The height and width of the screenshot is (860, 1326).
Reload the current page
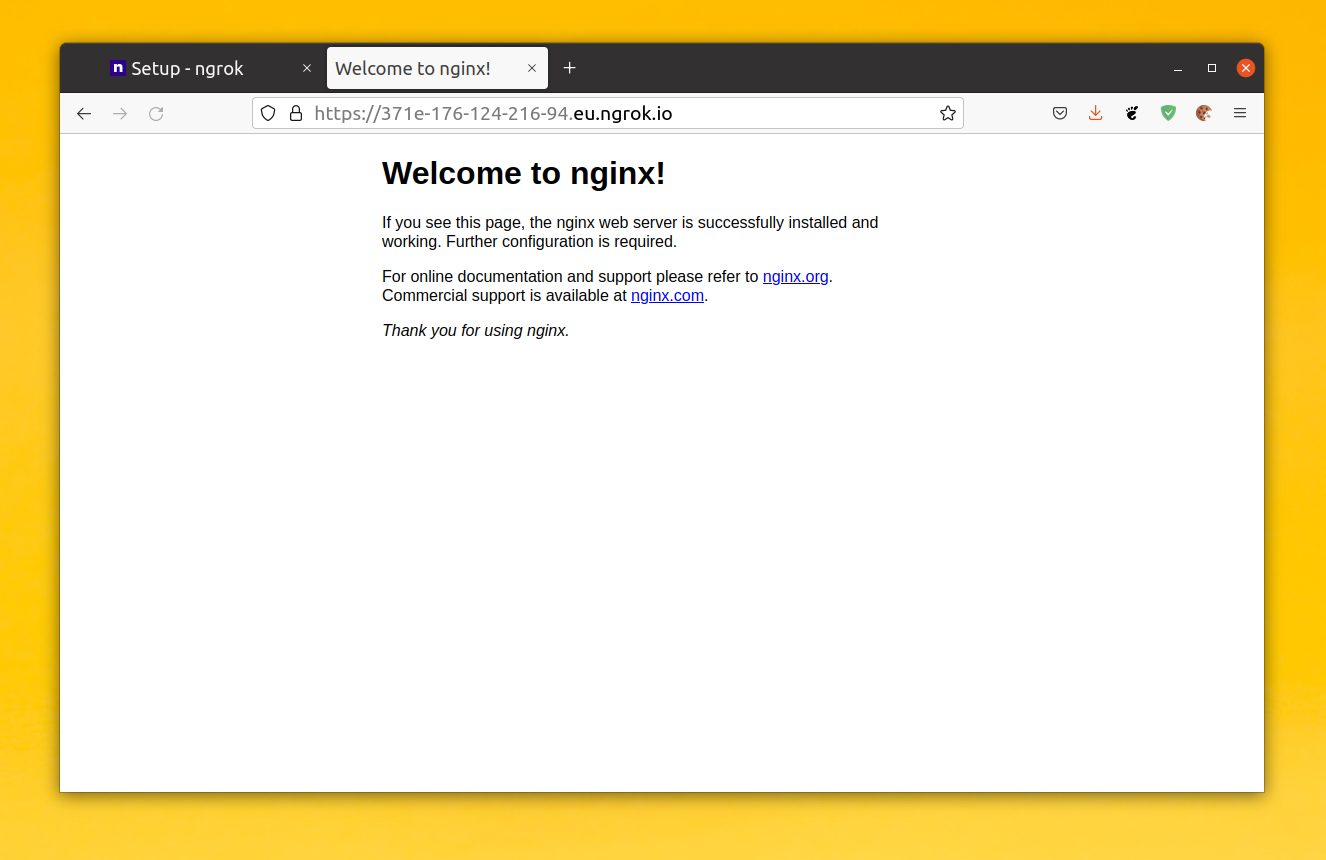(156, 114)
